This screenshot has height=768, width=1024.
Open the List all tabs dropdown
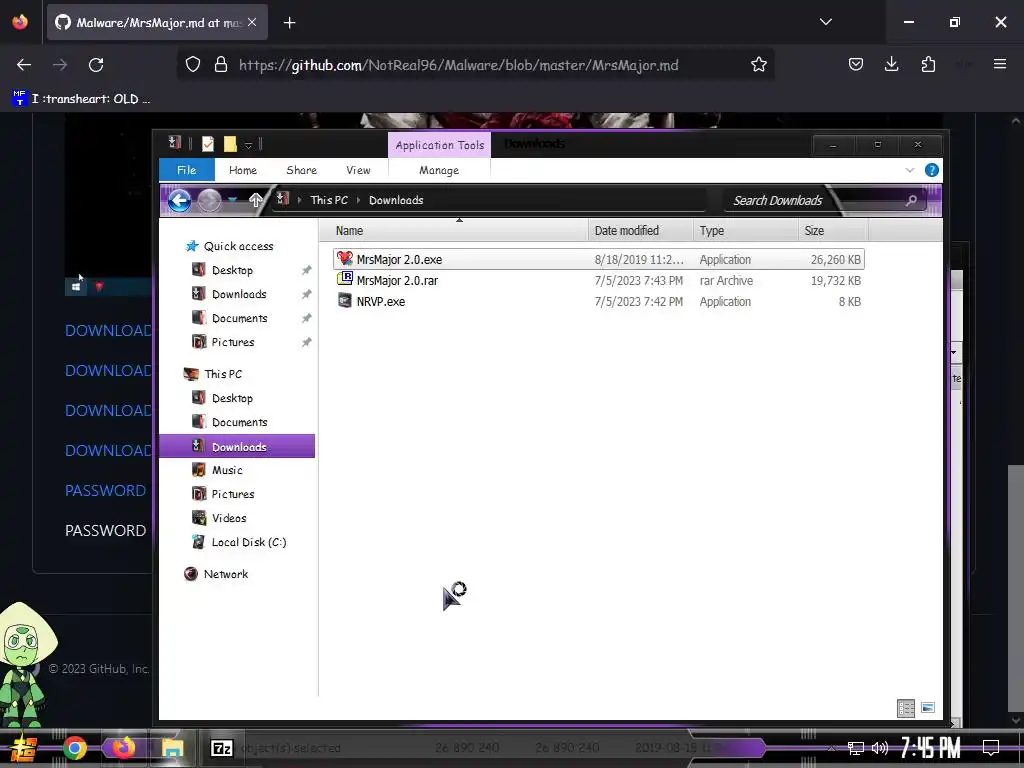(x=825, y=22)
